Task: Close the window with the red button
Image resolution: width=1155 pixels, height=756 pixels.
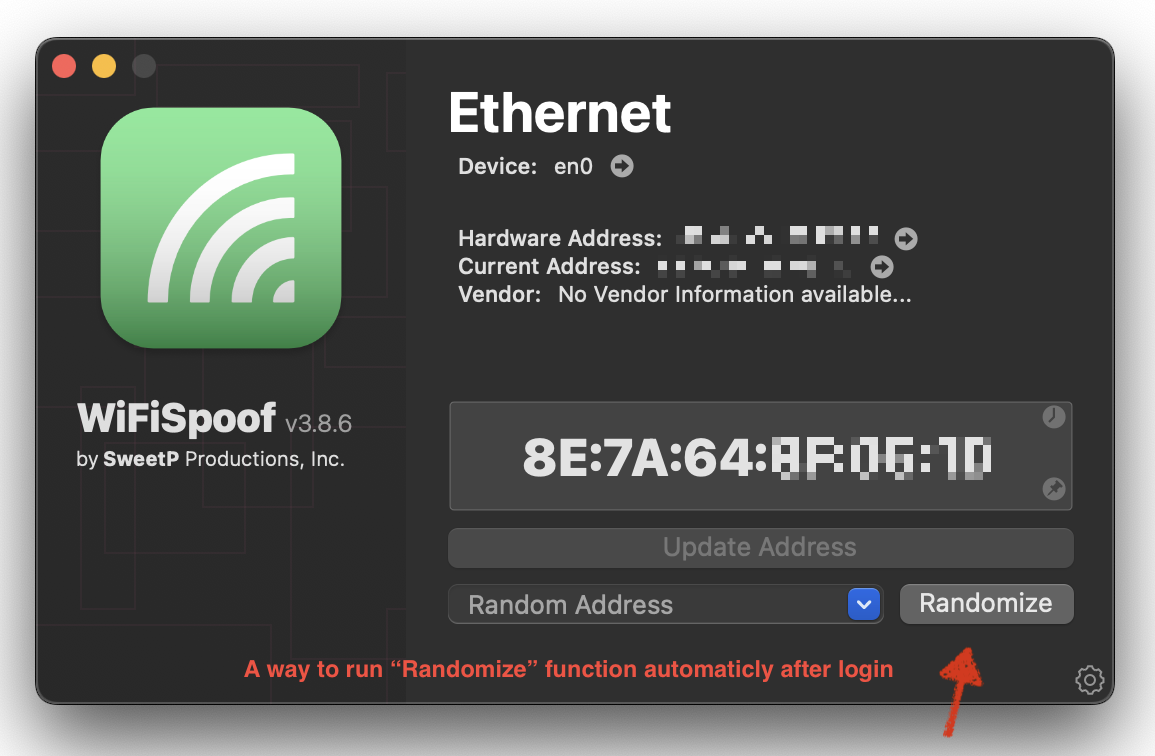Action: [x=65, y=66]
